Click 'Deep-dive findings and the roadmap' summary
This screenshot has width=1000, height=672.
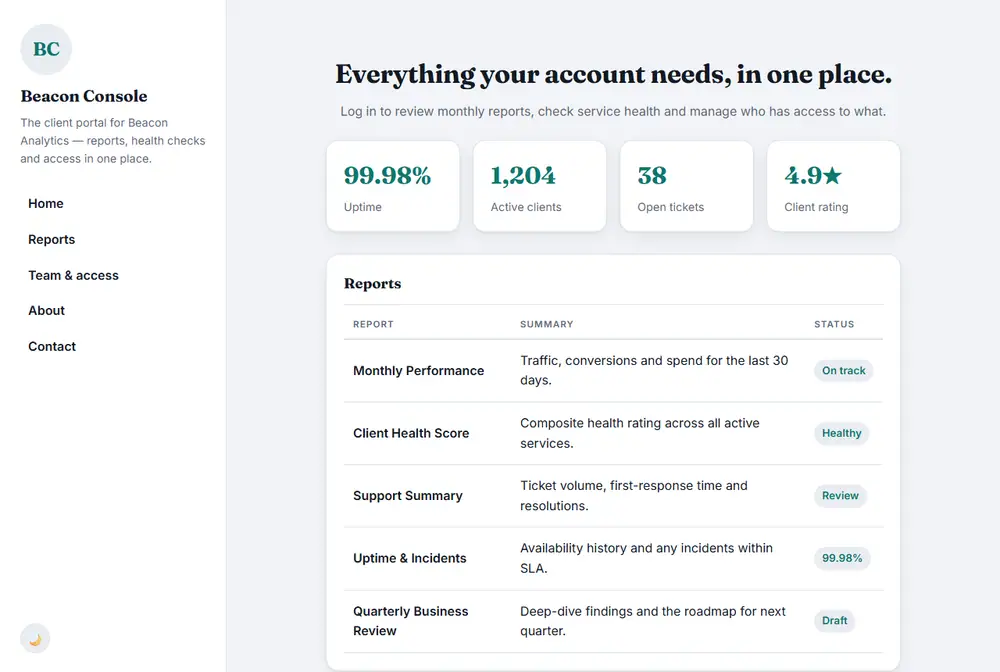652,621
